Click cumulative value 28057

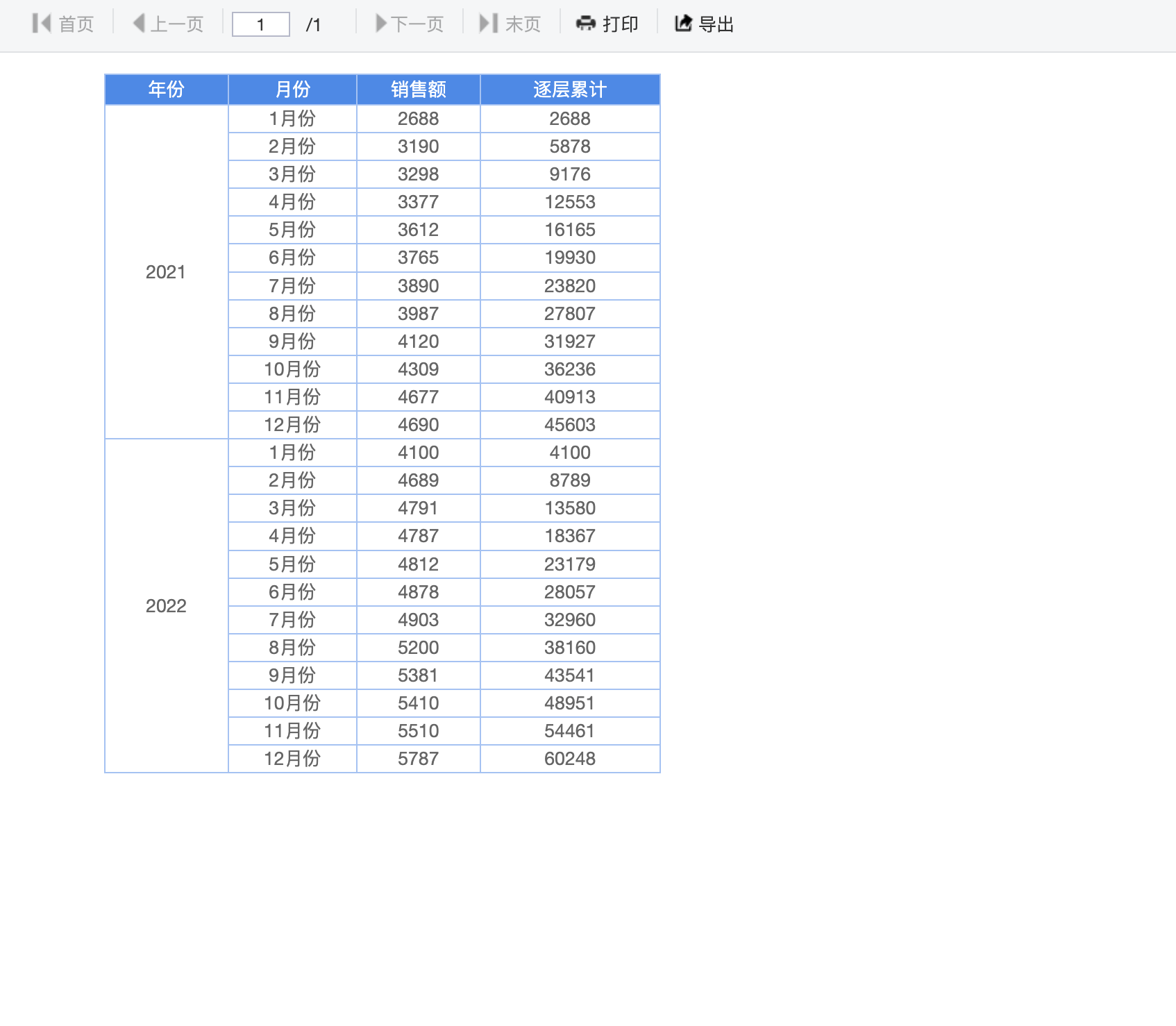tap(570, 592)
